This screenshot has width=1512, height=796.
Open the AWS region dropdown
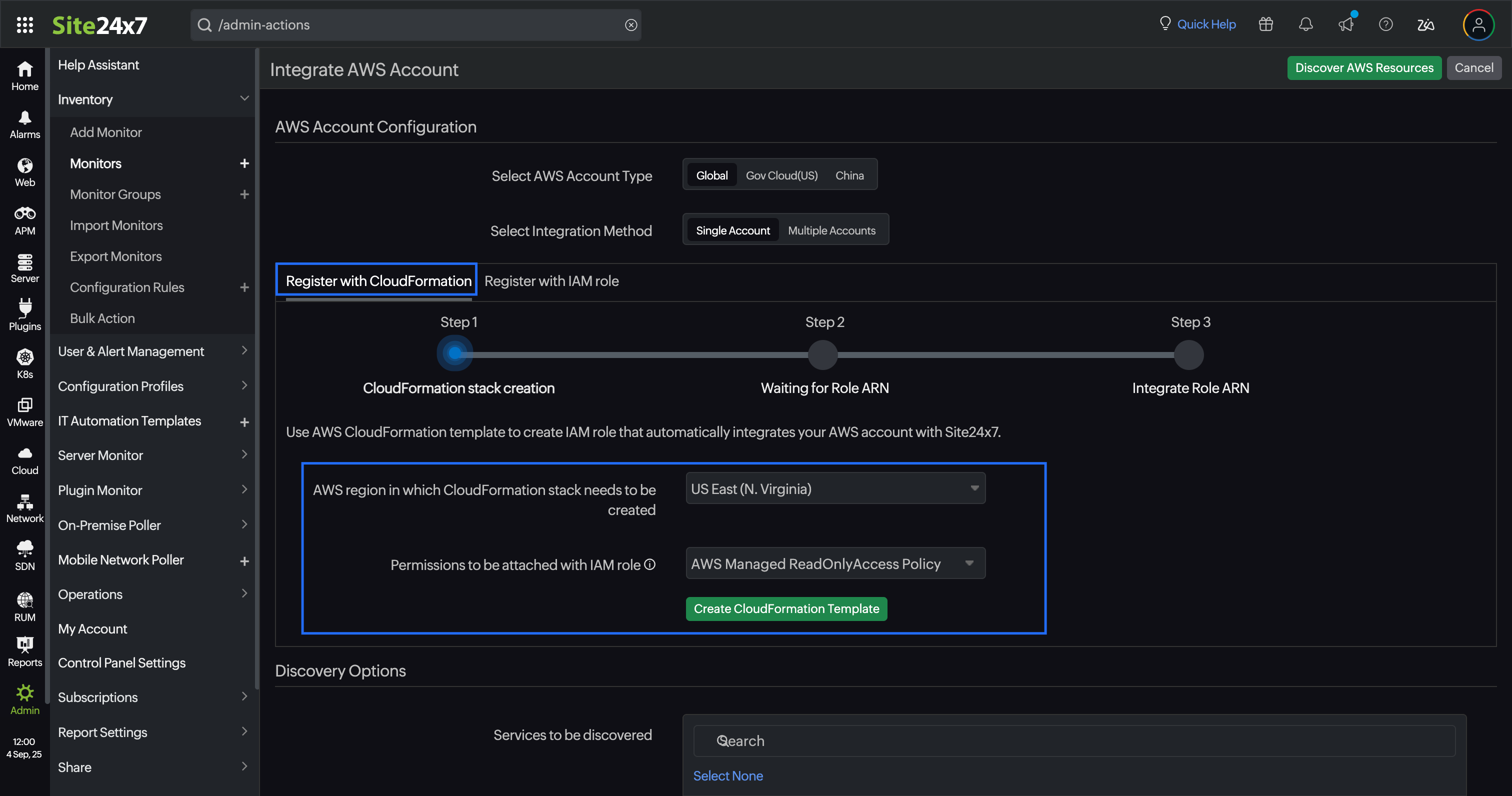point(834,489)
